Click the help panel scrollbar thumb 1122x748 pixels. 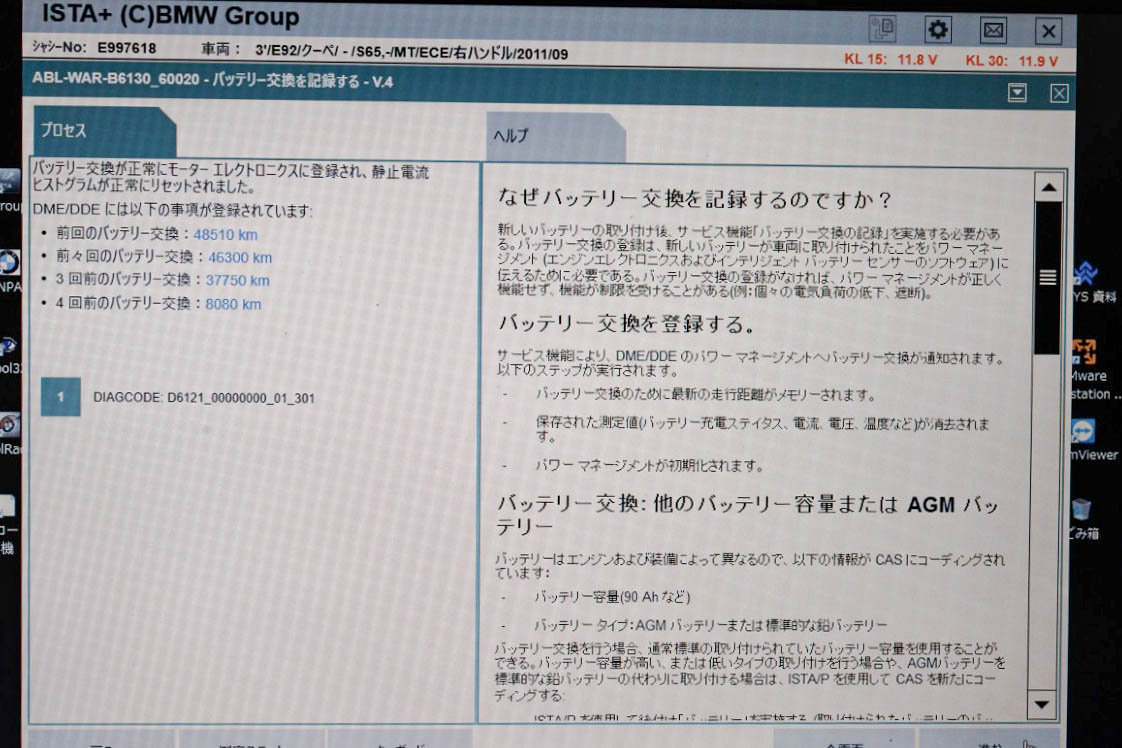pyautogui.click(x=1048, y=278)
